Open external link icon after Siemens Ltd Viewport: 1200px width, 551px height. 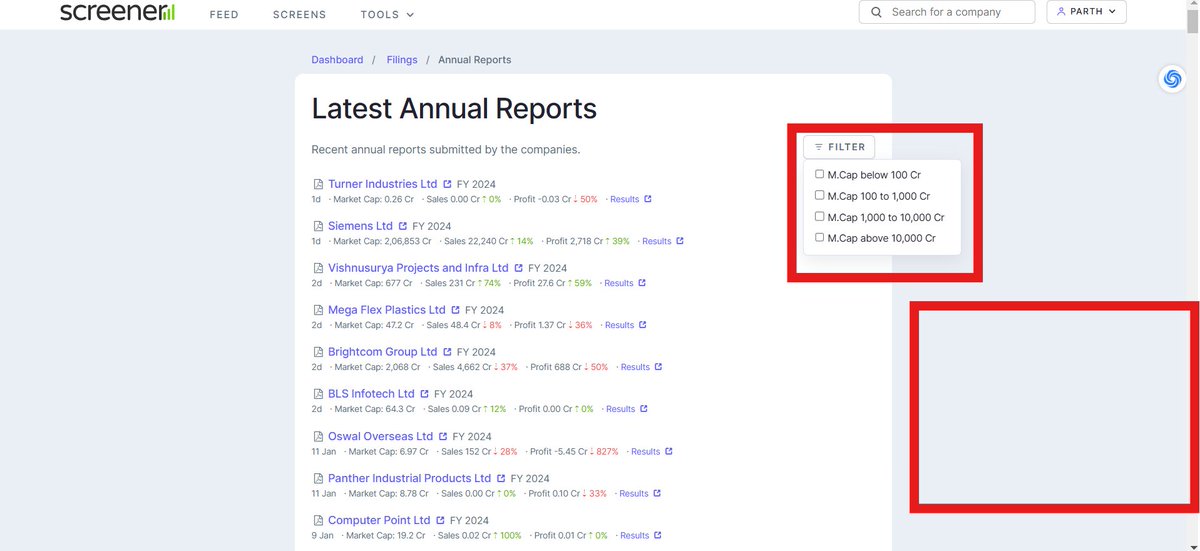click(402, 226)
